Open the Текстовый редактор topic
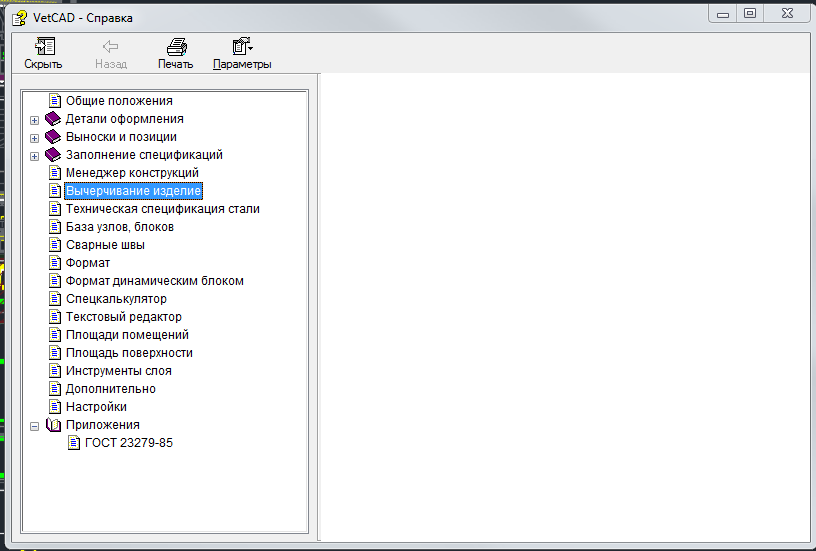This screenshot has width=816, height=551. click(x=123, y=317)
